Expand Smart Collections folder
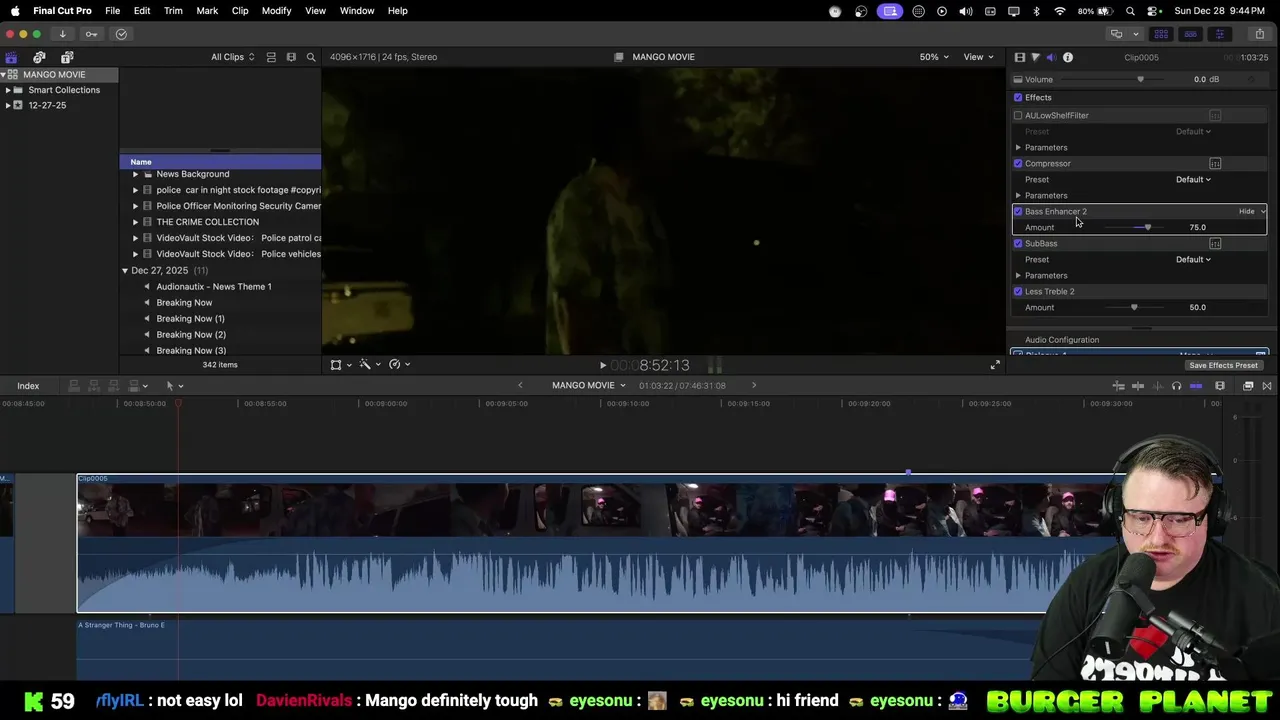Image resolution: width=1280 pixels, height=720 pixels. tap(8, 90)
